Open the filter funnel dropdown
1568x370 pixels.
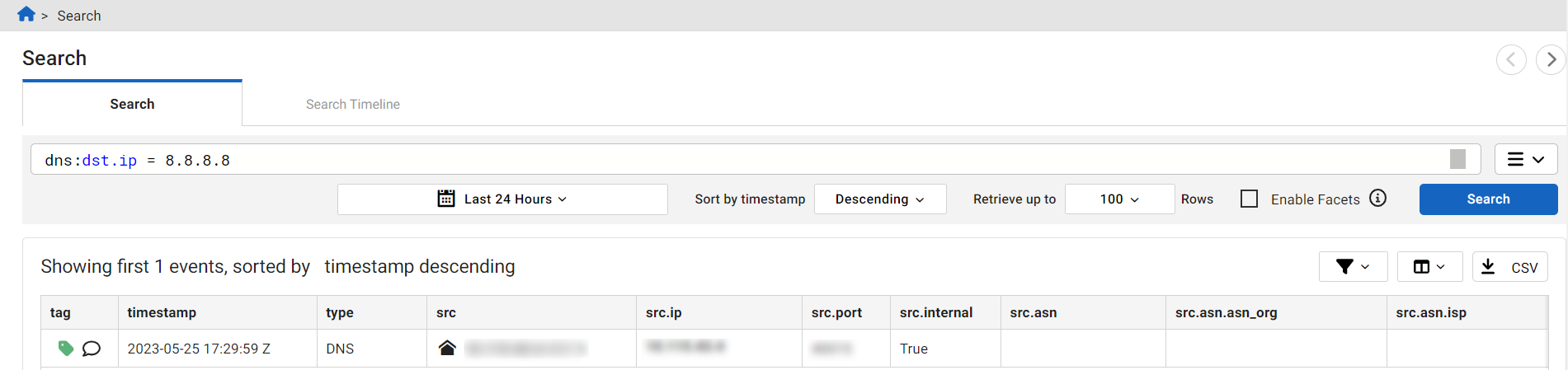1353,267
